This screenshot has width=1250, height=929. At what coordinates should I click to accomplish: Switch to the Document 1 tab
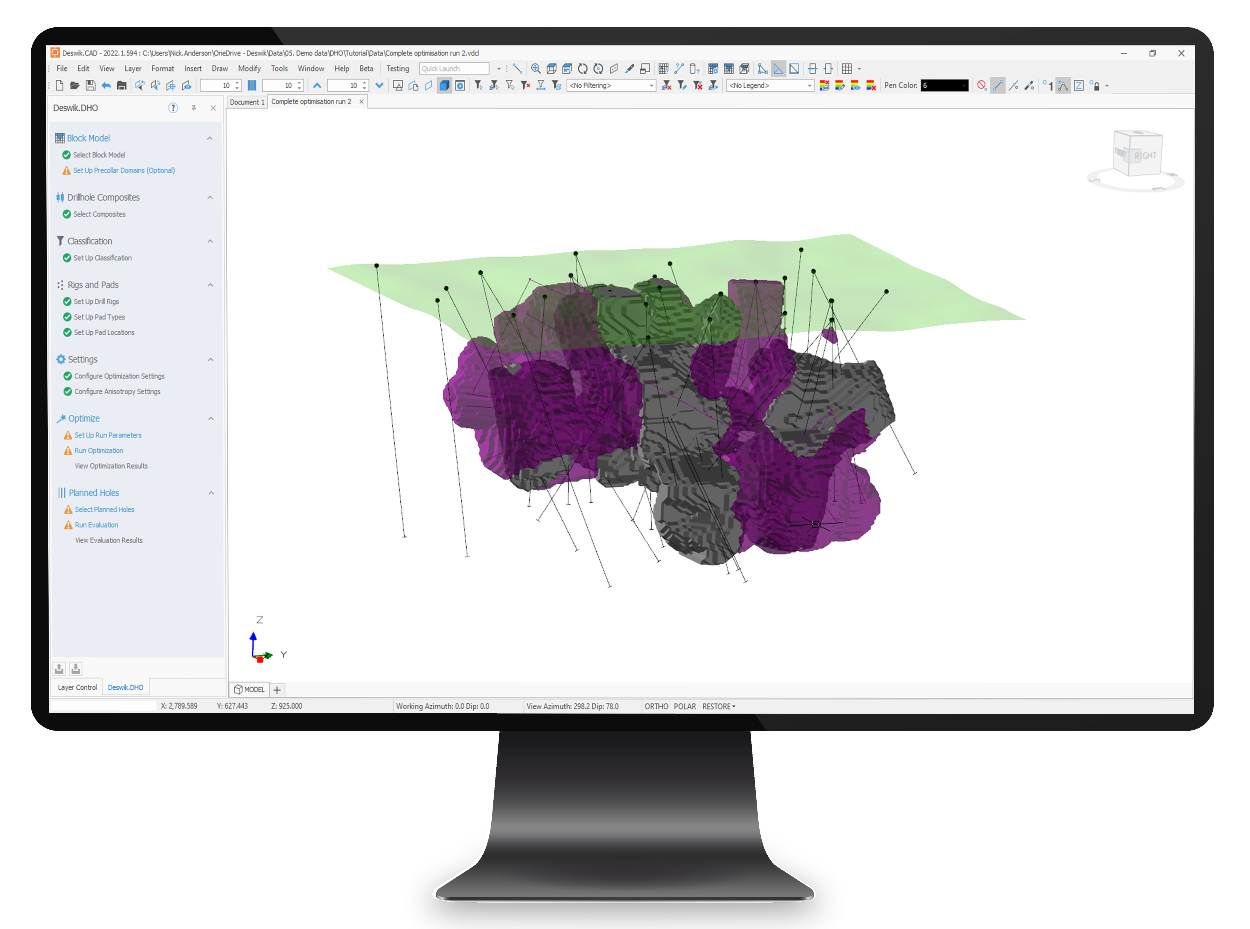click(247, 102)
